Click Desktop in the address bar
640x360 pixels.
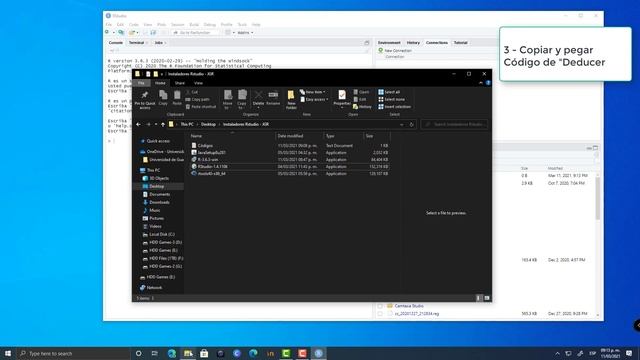[208, 124]
